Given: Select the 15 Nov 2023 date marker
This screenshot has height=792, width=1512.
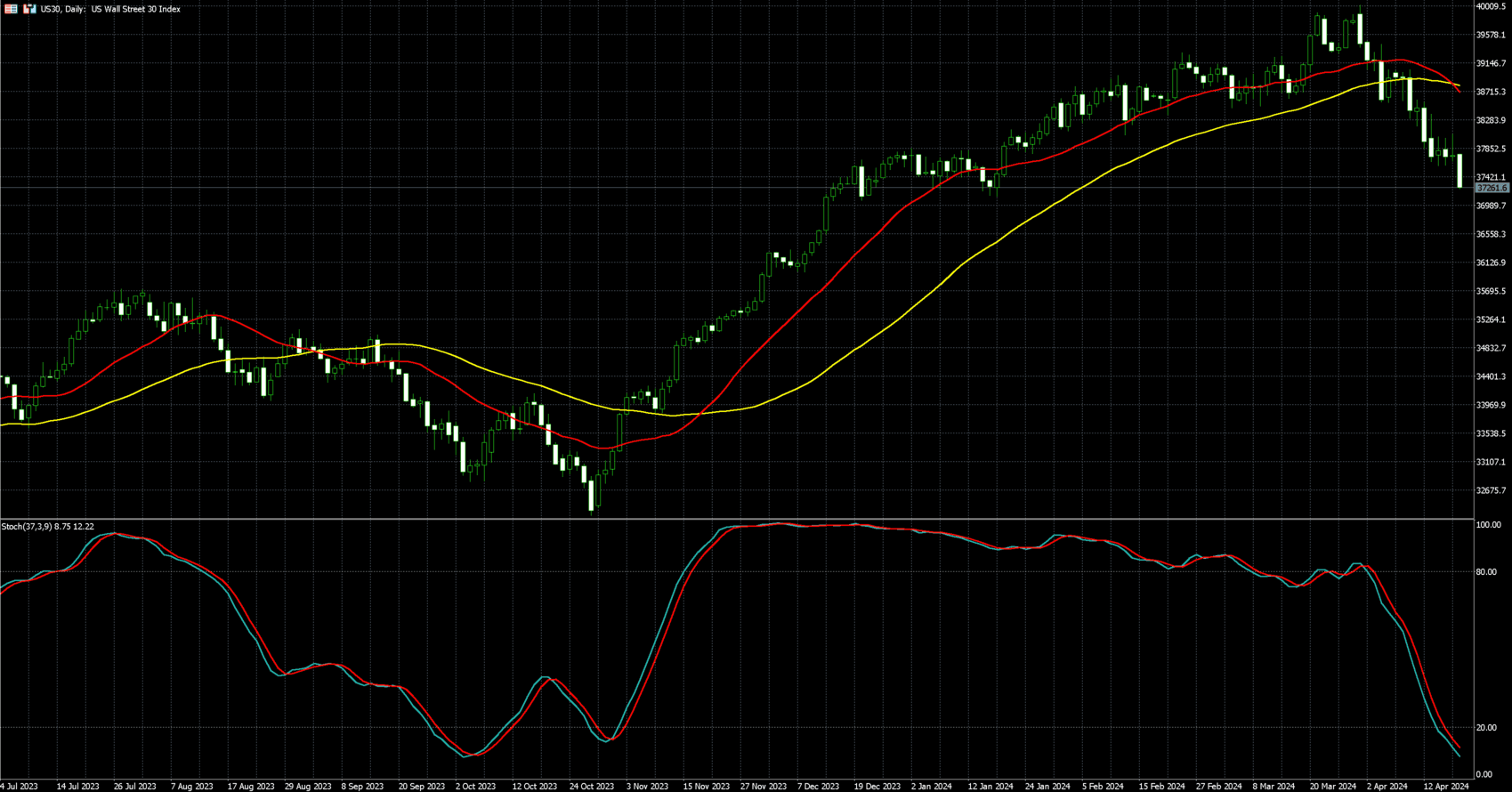Looking at the screenshot, I should 706,786.
